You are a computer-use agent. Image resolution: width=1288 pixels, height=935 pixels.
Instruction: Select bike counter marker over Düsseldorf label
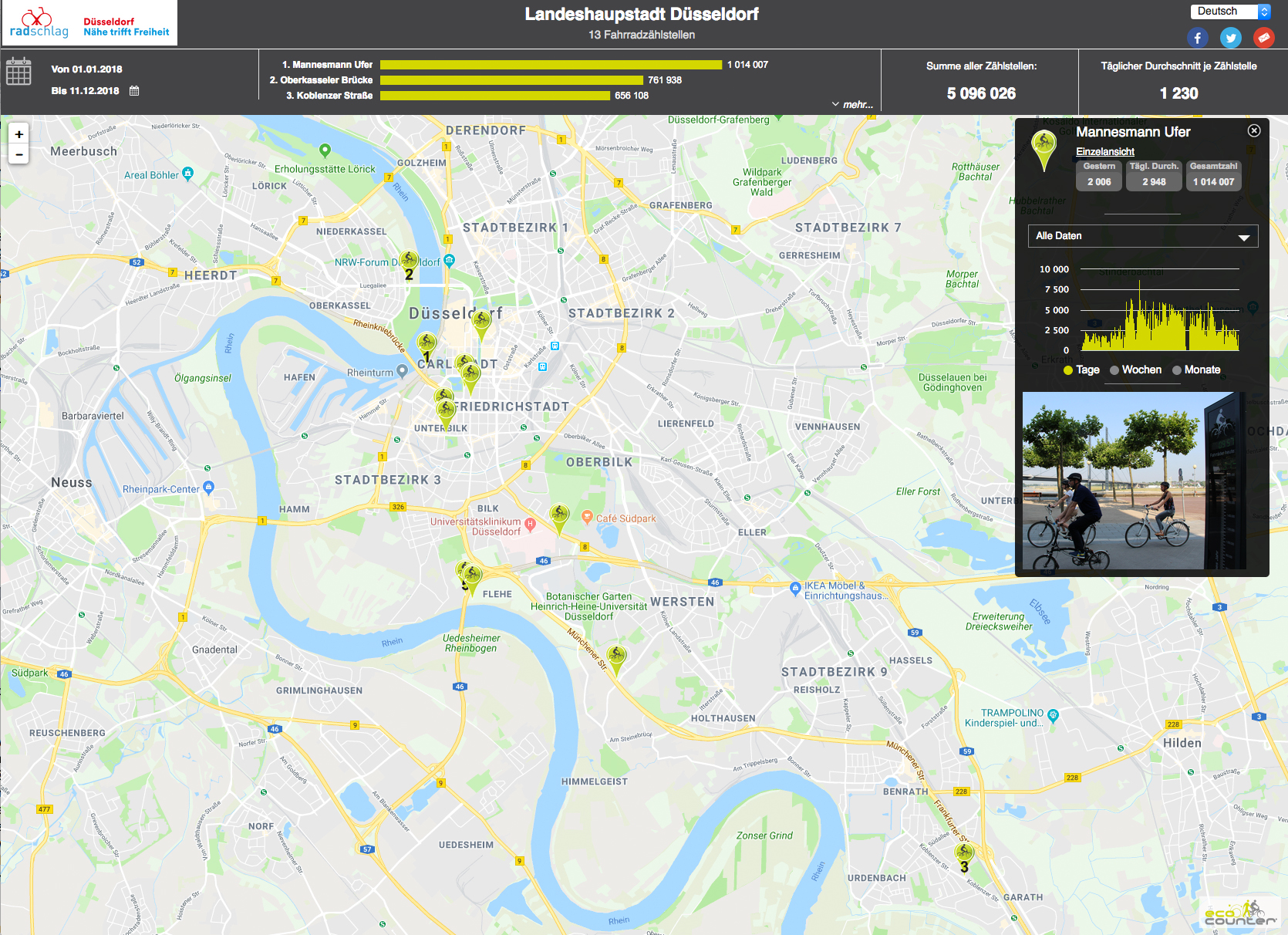point(481,322)
